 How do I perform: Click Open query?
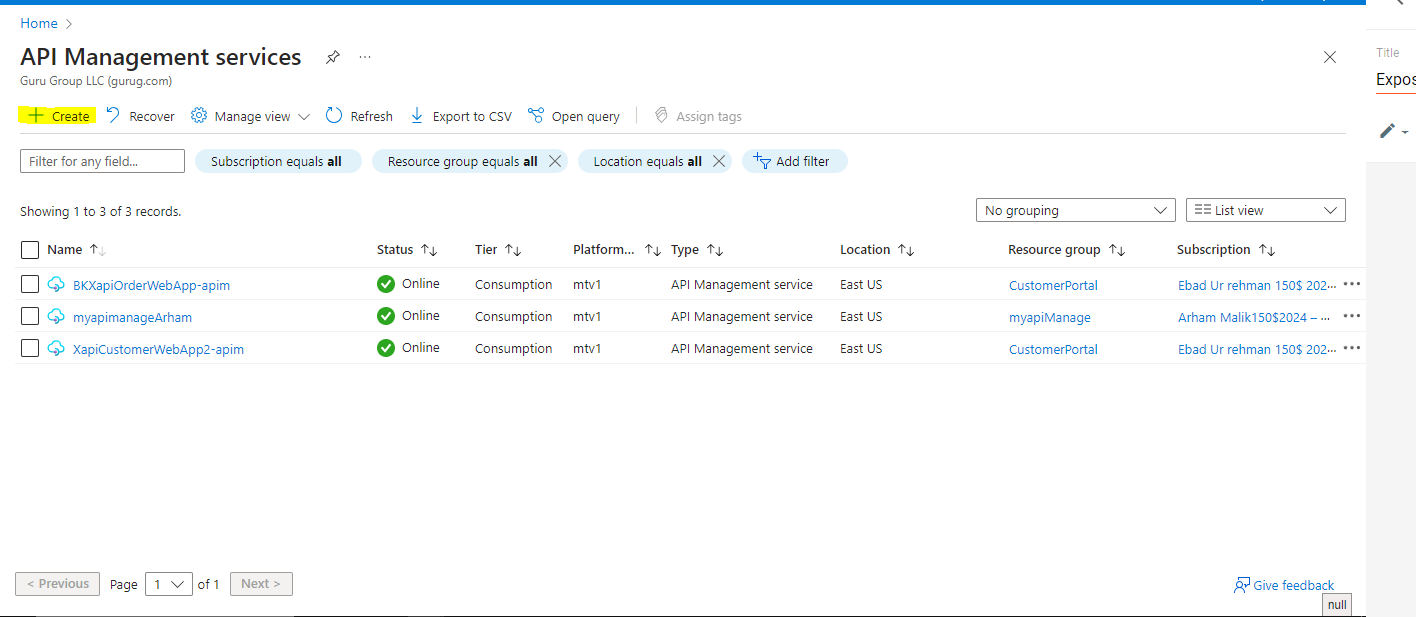click(x=574, y=116)
